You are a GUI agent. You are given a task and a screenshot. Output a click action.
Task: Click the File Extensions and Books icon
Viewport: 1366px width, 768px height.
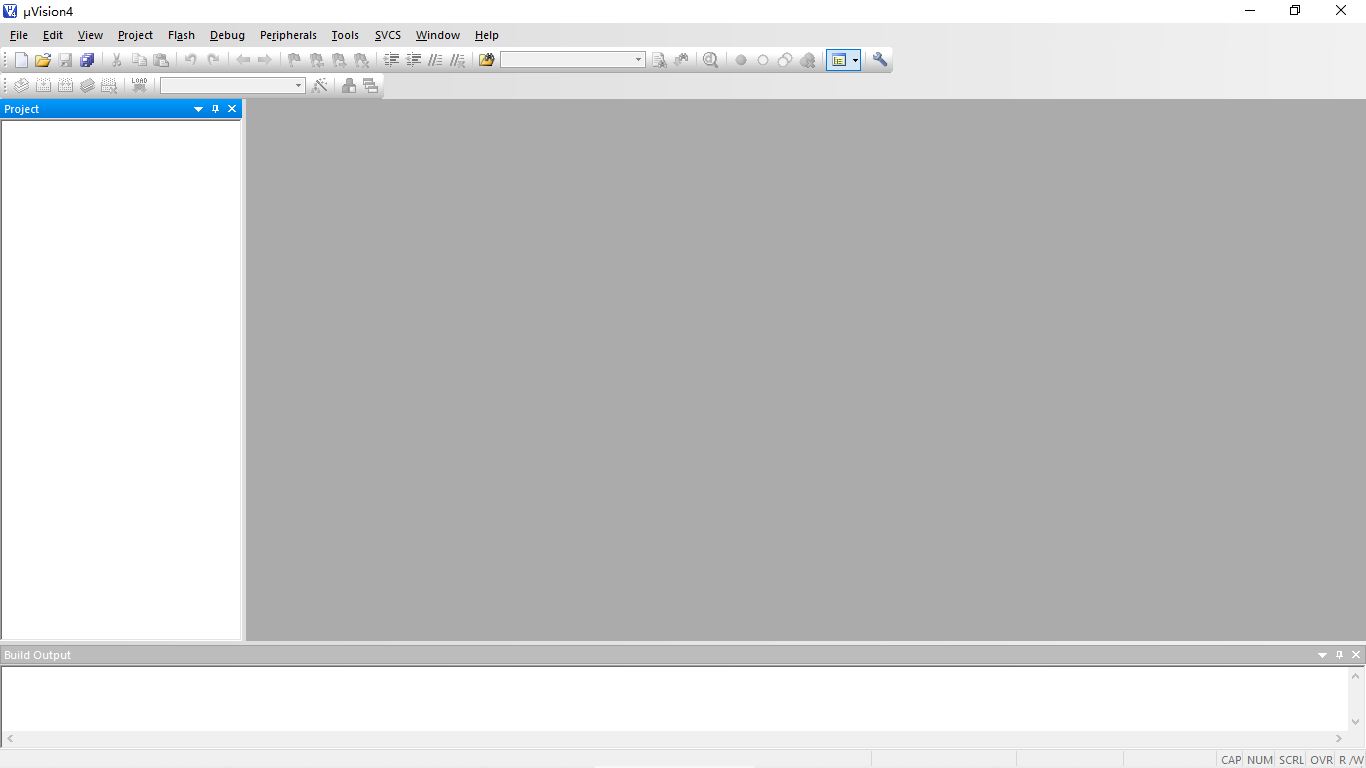point(349,86)
